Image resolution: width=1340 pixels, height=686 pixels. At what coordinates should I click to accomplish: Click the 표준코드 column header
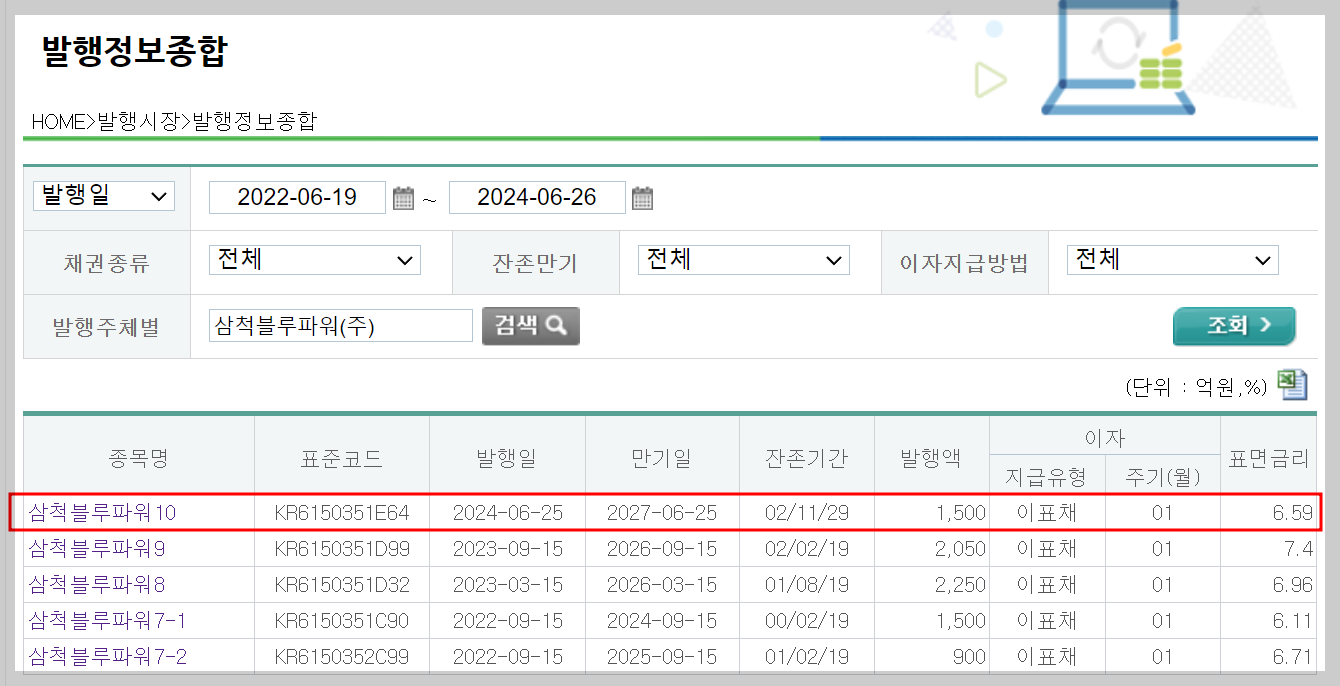(x=342, y=458)
